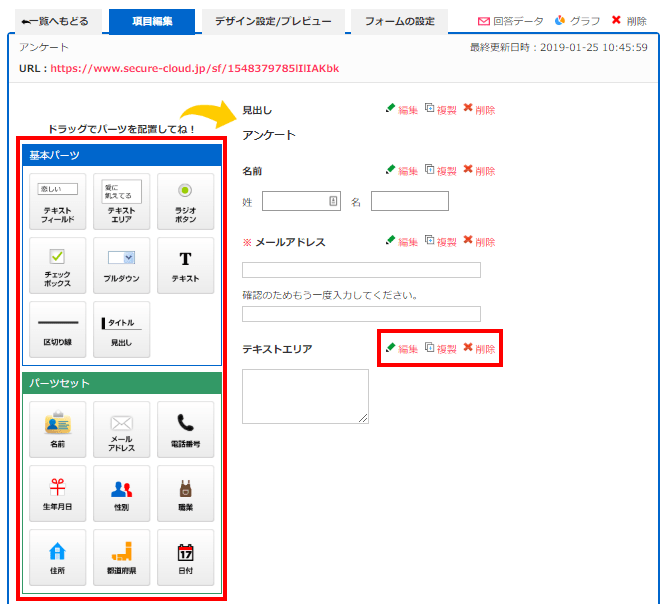The width and height of the screenshot is (667, 604).
Task: Pick the heading (見出し) part icon
Action: point(121,329)
